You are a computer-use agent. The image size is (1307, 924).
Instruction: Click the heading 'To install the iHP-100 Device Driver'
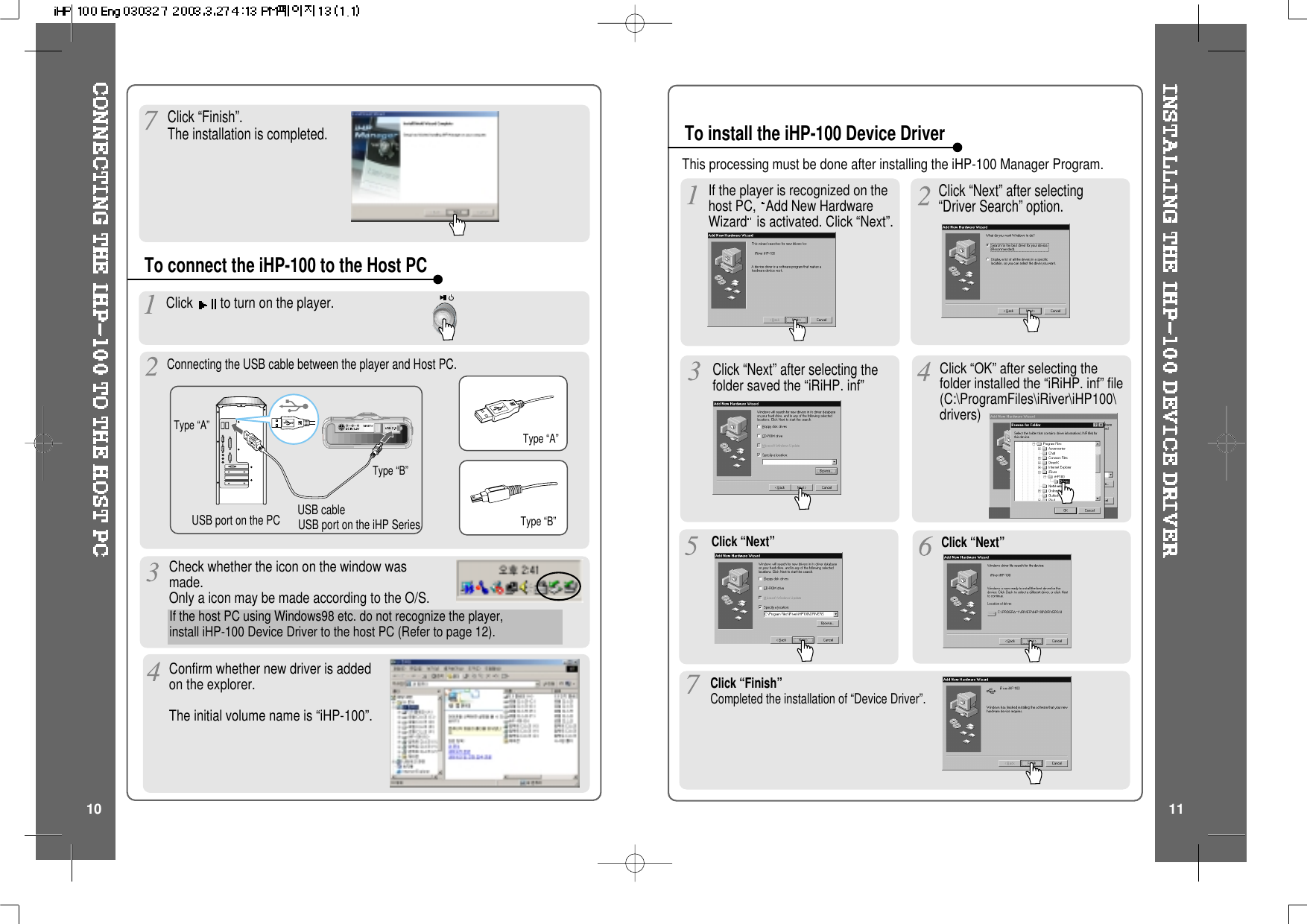814,133
